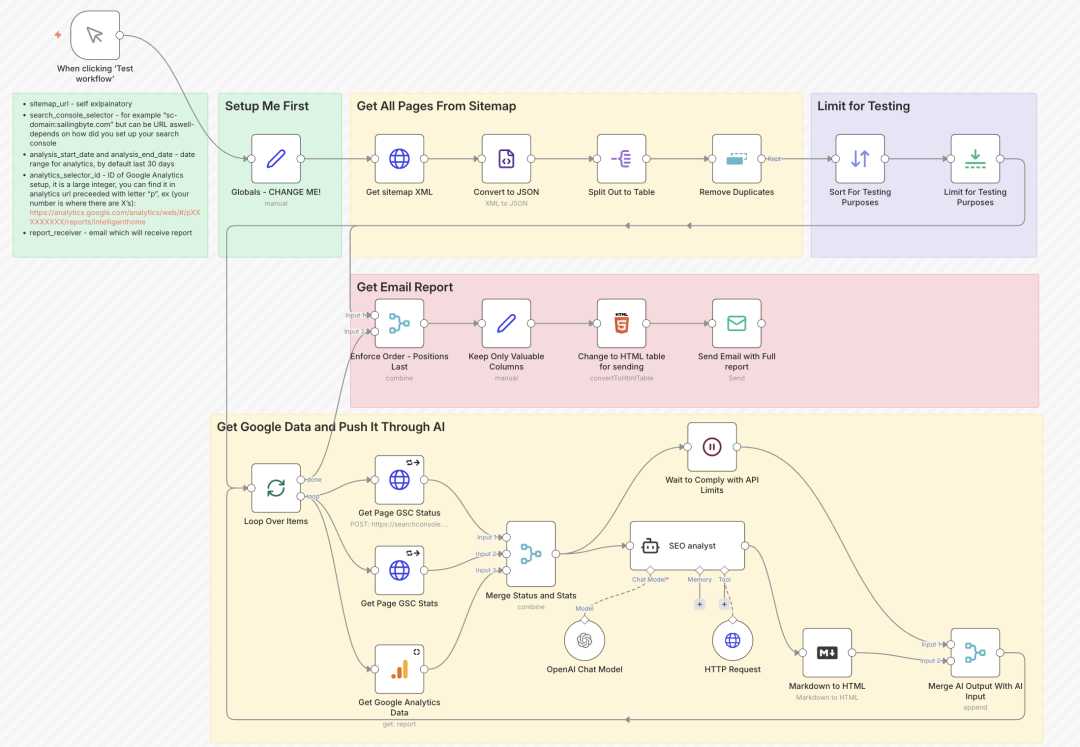Select the Loop Over Items node
1080x747 pixels.
tap(276, 488)
